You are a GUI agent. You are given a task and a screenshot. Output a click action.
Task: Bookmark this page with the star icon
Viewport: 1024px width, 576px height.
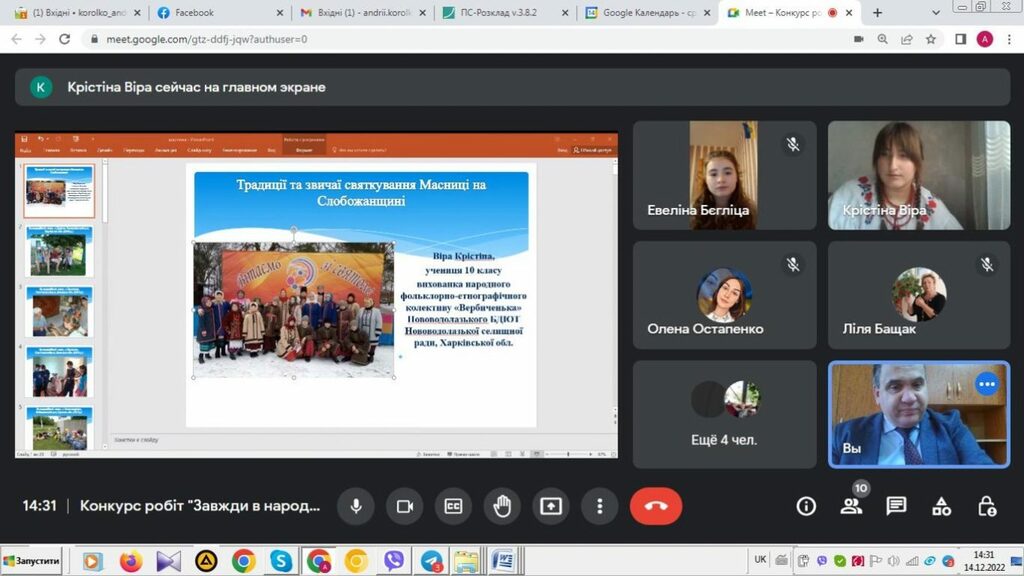tap(931, 39)
